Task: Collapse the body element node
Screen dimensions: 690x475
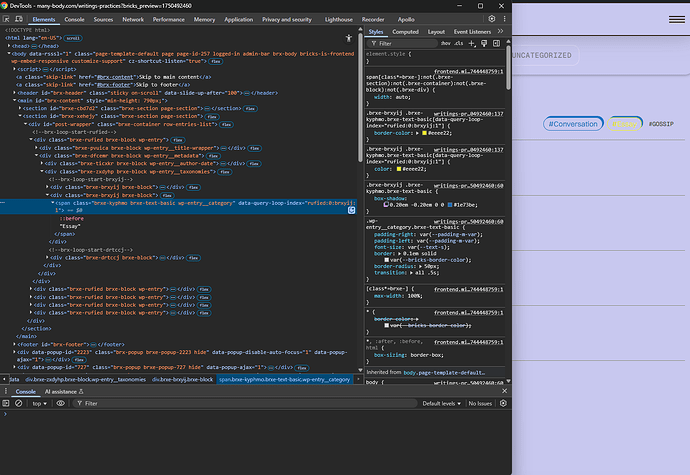Action: click(9, 54)
